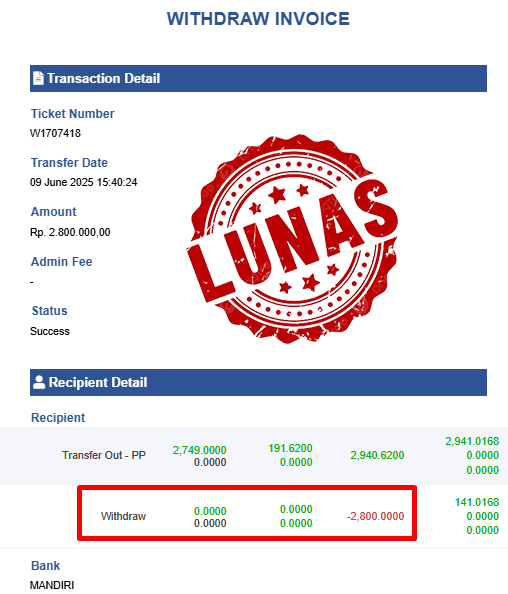Click the value 191.6200
The image size is (508, 594).
[290, 448]
